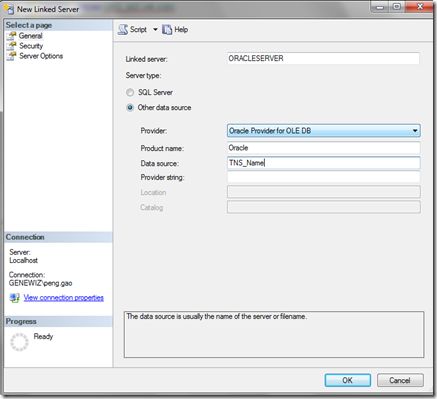Click the Help toolbar icon
The width and height of the screenshot is (437, 399).
pos(167,30)
